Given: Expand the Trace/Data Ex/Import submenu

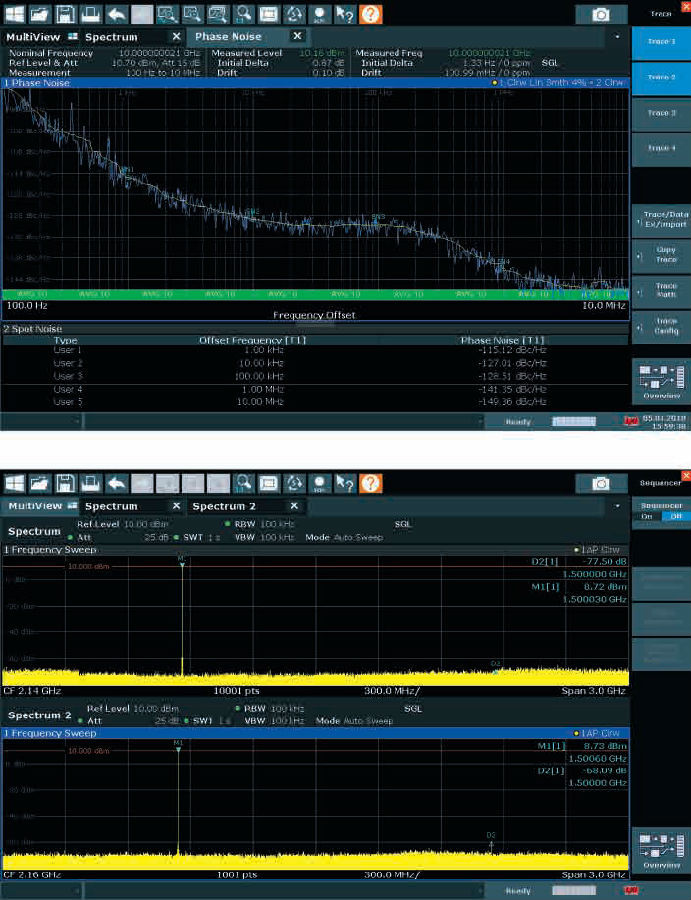Looking at the screenshot, I should (661, 220).
